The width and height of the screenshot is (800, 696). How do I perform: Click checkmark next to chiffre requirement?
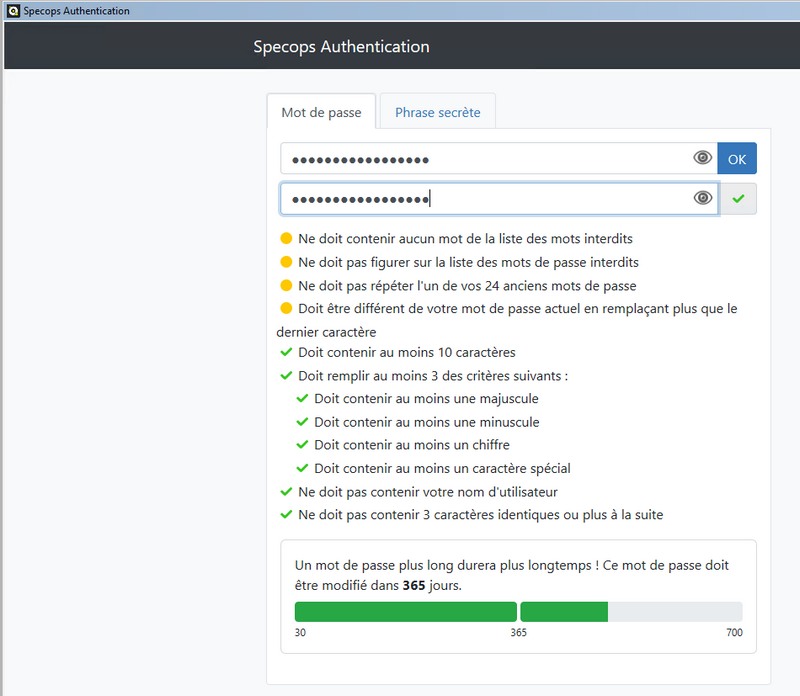tap(302, 444)
